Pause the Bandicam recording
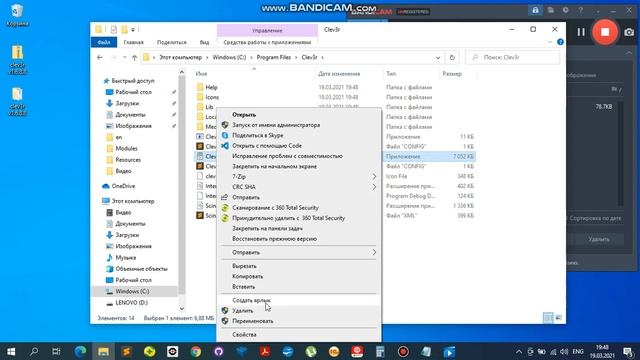Image resolution: width=640 pixels, height=360 pixels. tap(581, 32)
